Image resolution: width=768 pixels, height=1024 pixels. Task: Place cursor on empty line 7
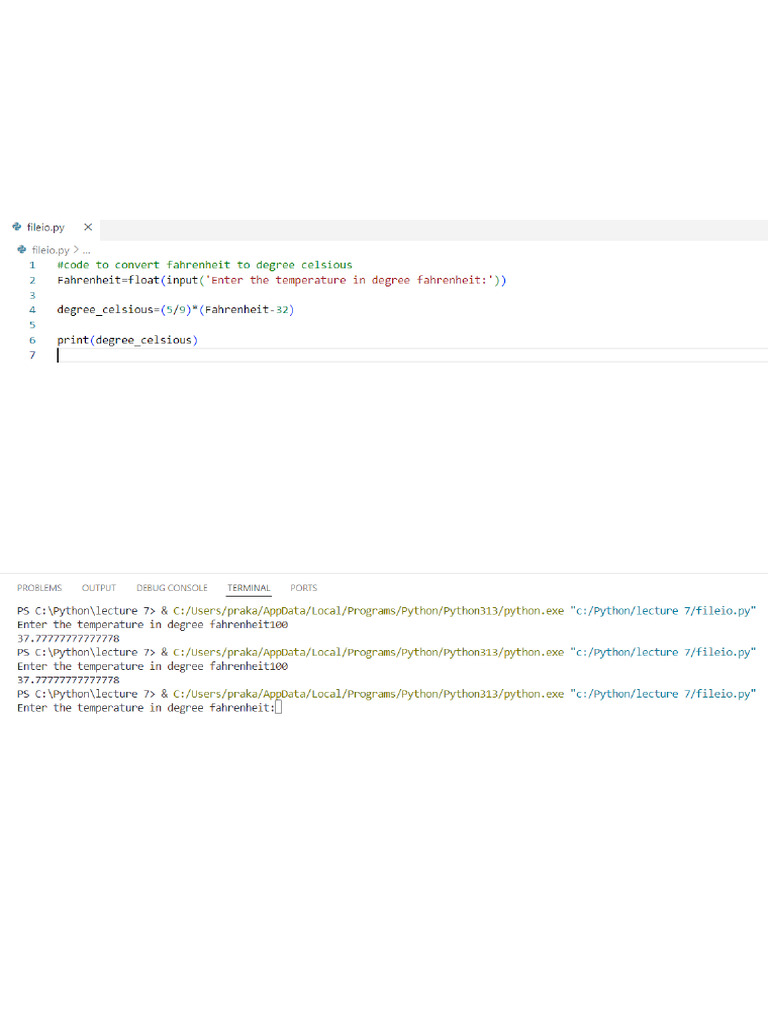pos(412,355)
